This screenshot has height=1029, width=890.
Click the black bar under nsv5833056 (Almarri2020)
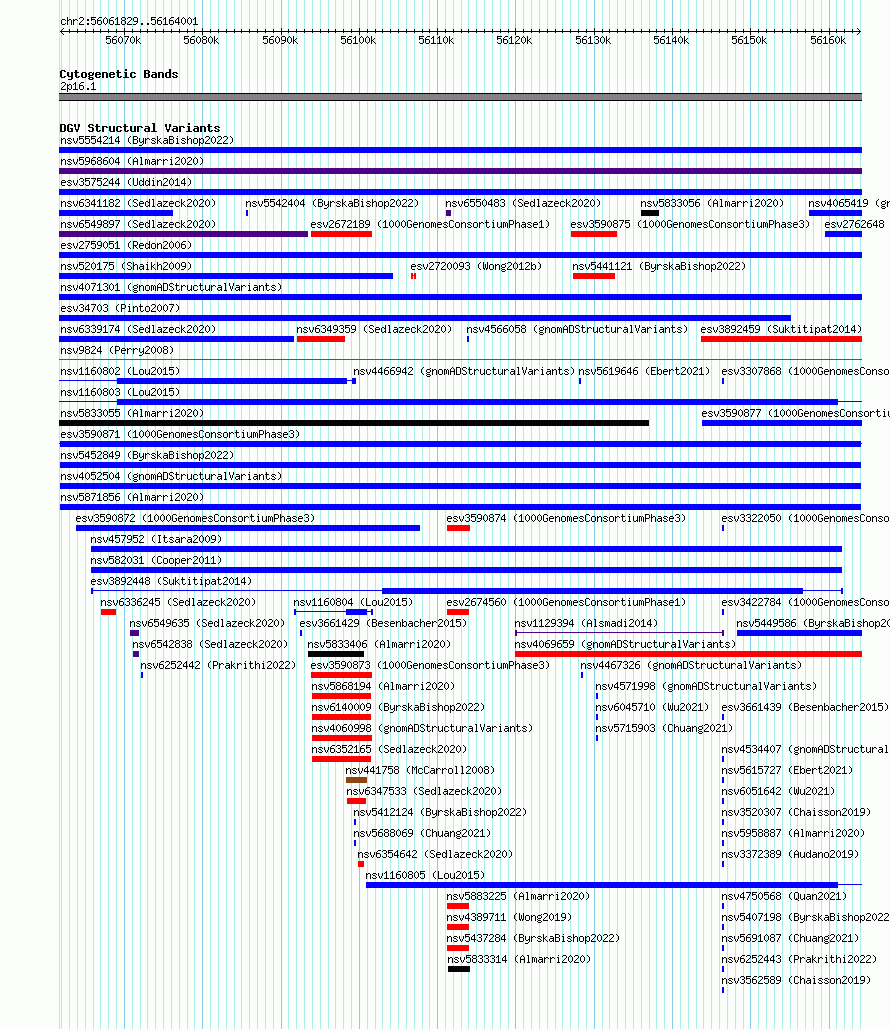(x=650, y=213)
